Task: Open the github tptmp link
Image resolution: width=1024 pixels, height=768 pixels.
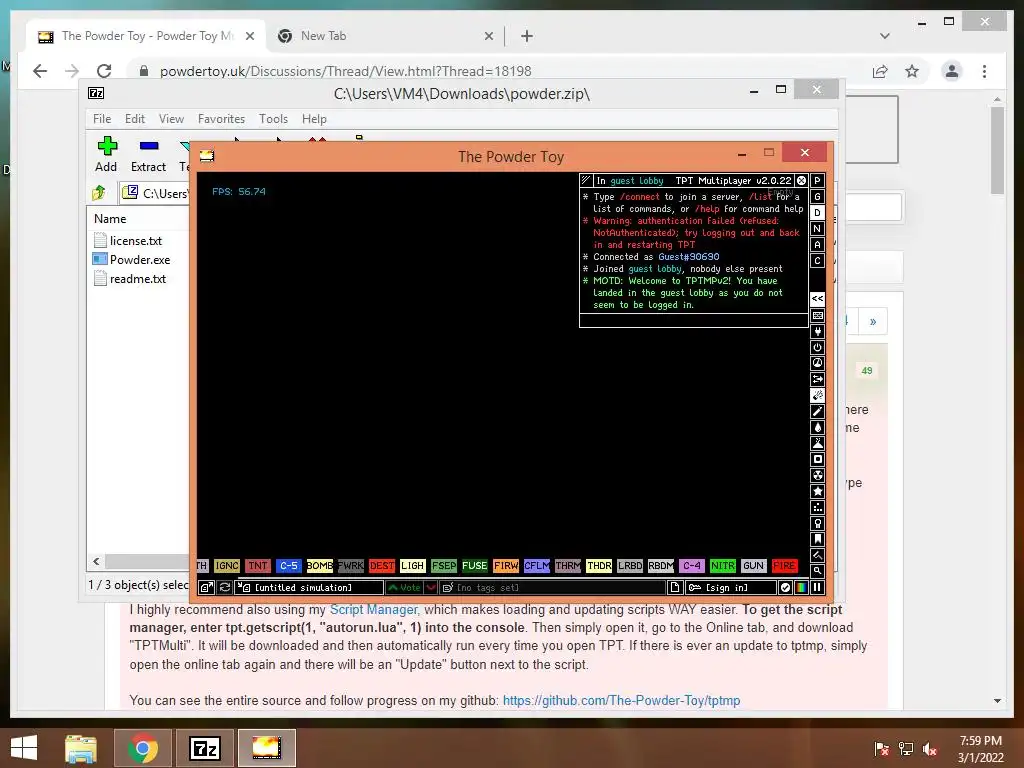Action: (x=621, y=700)
